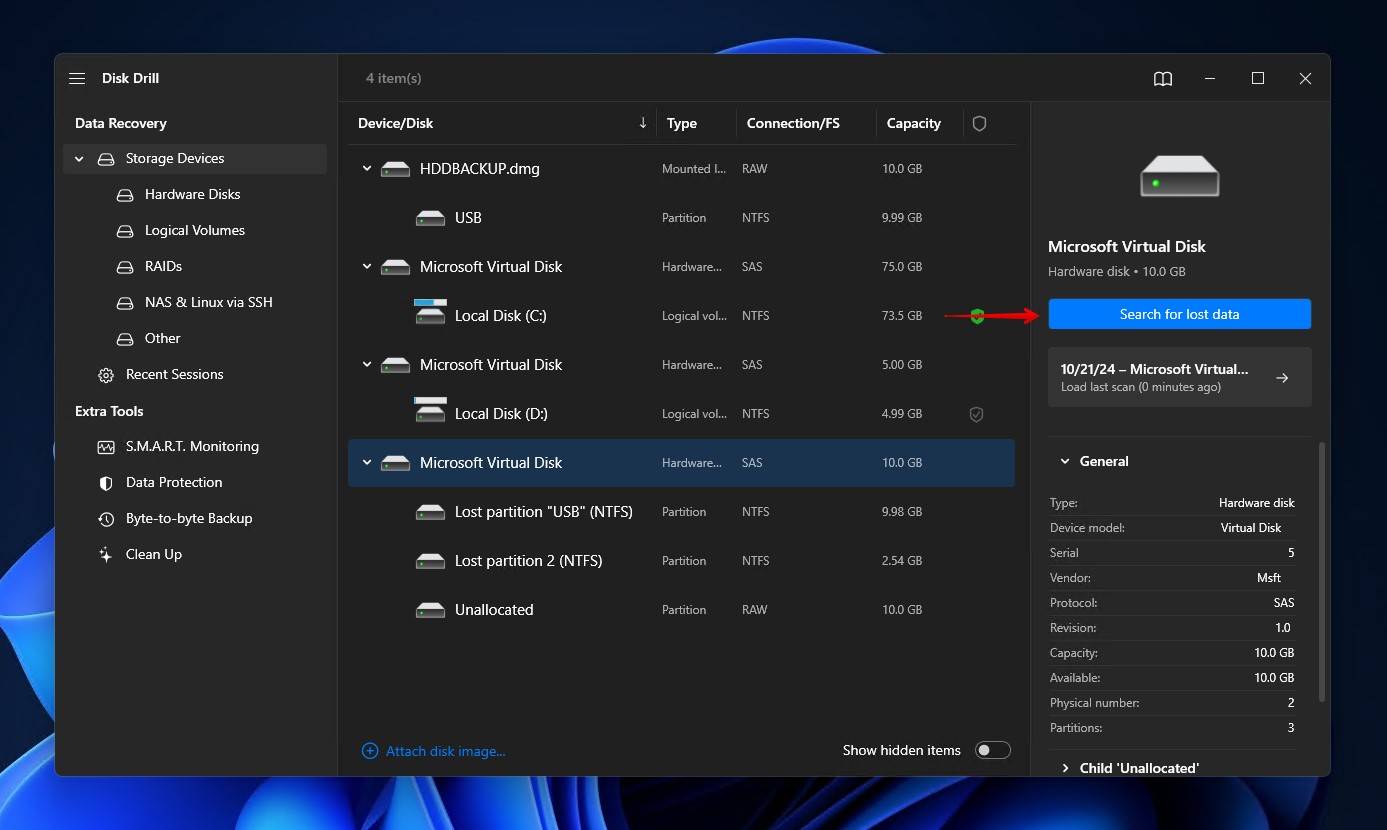Image resolution: width=1387 pixels, height=830 pixels.
Task: Click the 9.98 GB capacity value
Action: tap(902, 512)
